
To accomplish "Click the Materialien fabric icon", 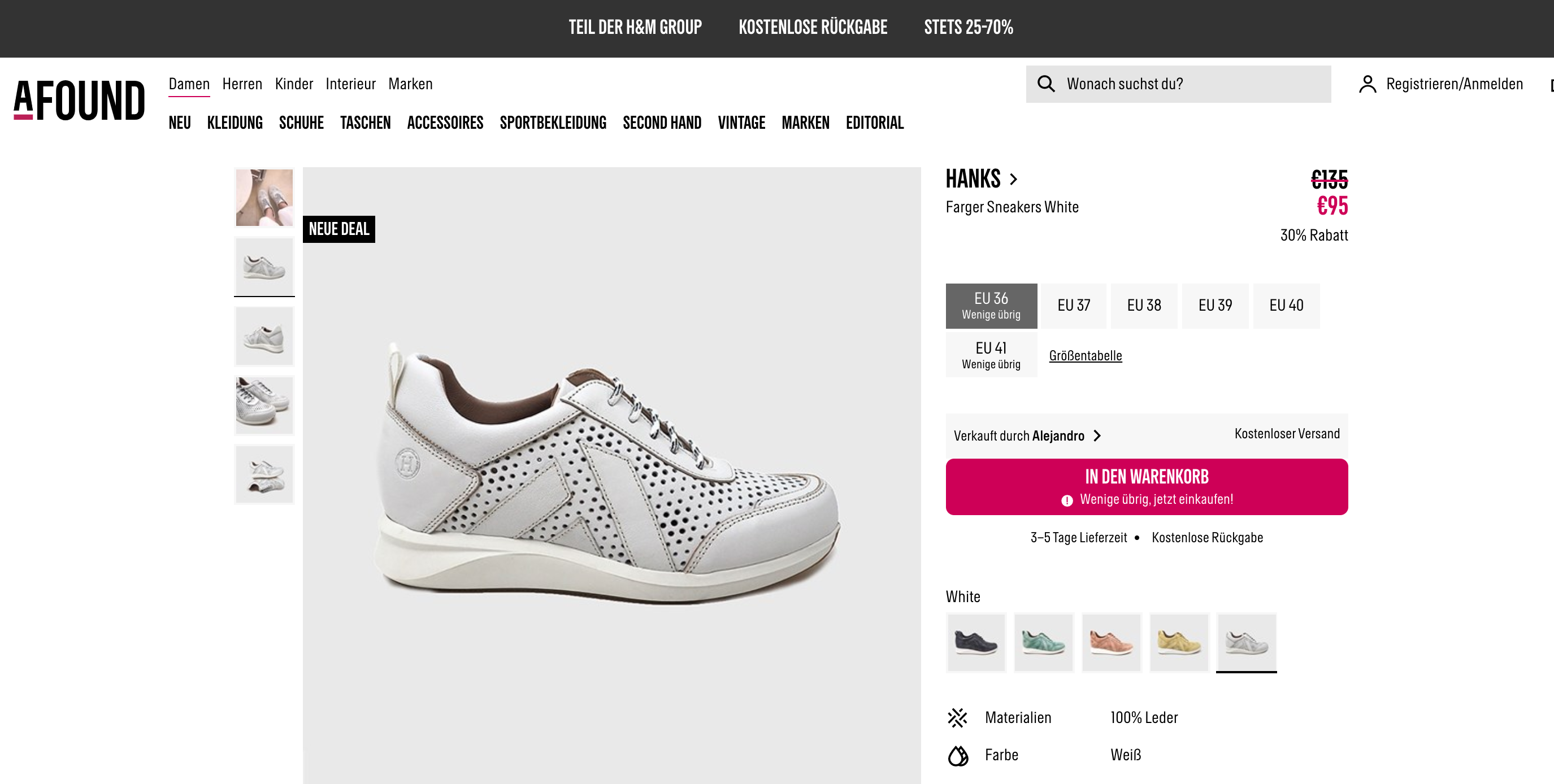I will (957, 718).
